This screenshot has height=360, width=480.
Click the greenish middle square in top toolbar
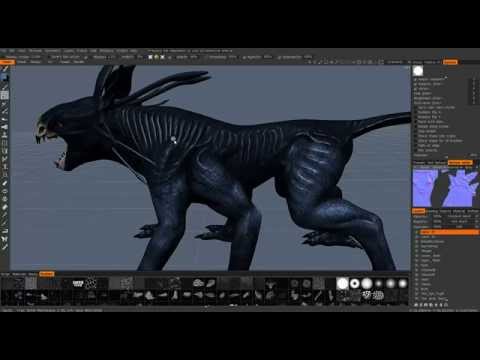tap(156, 57)
